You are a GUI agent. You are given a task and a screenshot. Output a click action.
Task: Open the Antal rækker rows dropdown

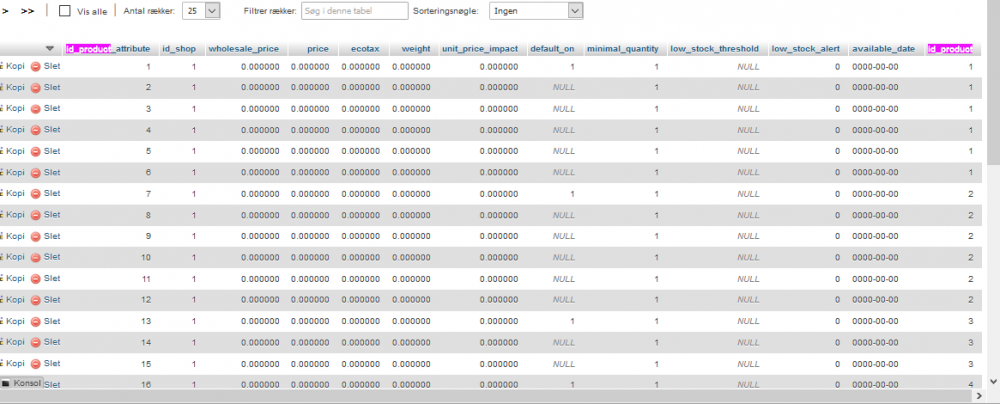point(201,11)
